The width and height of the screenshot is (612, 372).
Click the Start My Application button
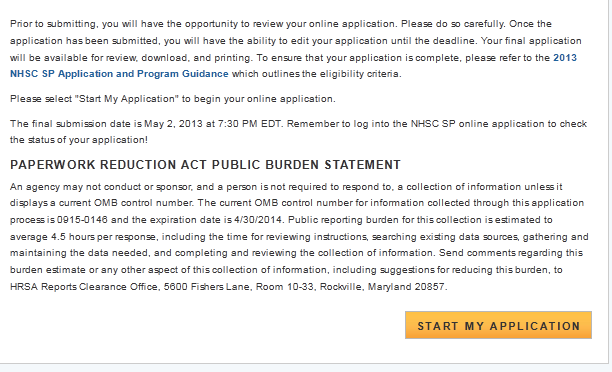tap(498, 325)
